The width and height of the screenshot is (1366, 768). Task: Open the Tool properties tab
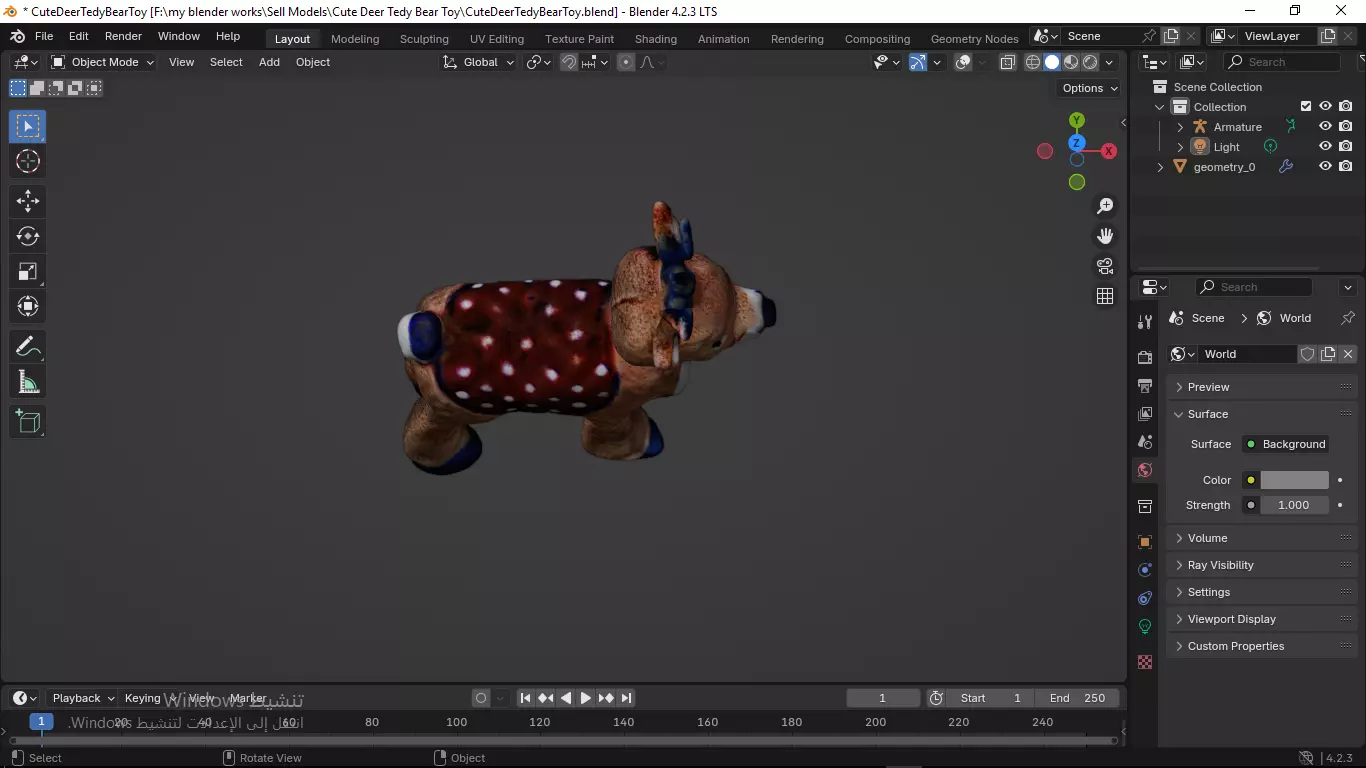tap(1145, 321)
